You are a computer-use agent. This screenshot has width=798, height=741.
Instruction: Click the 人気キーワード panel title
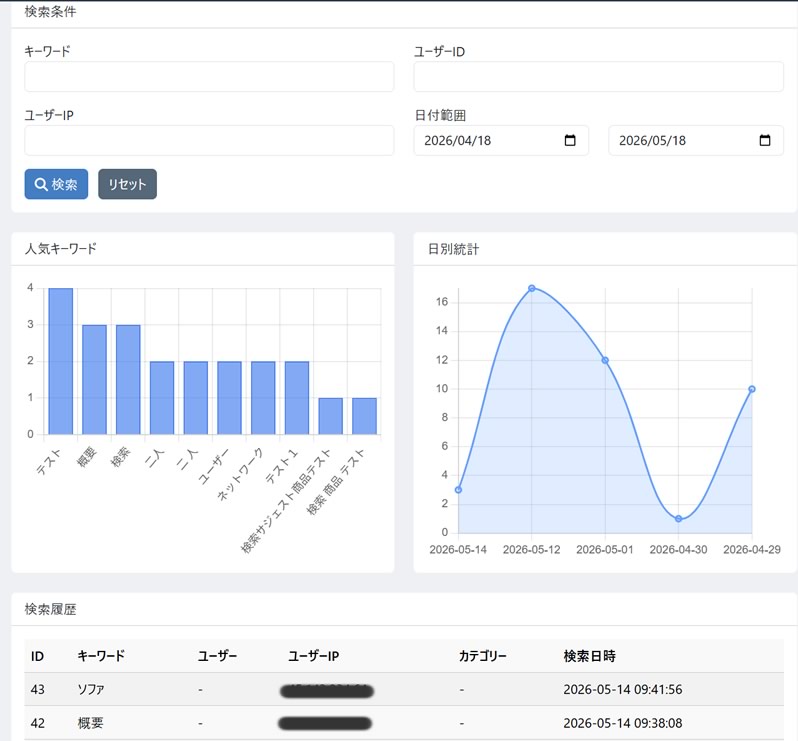(61, 249)
